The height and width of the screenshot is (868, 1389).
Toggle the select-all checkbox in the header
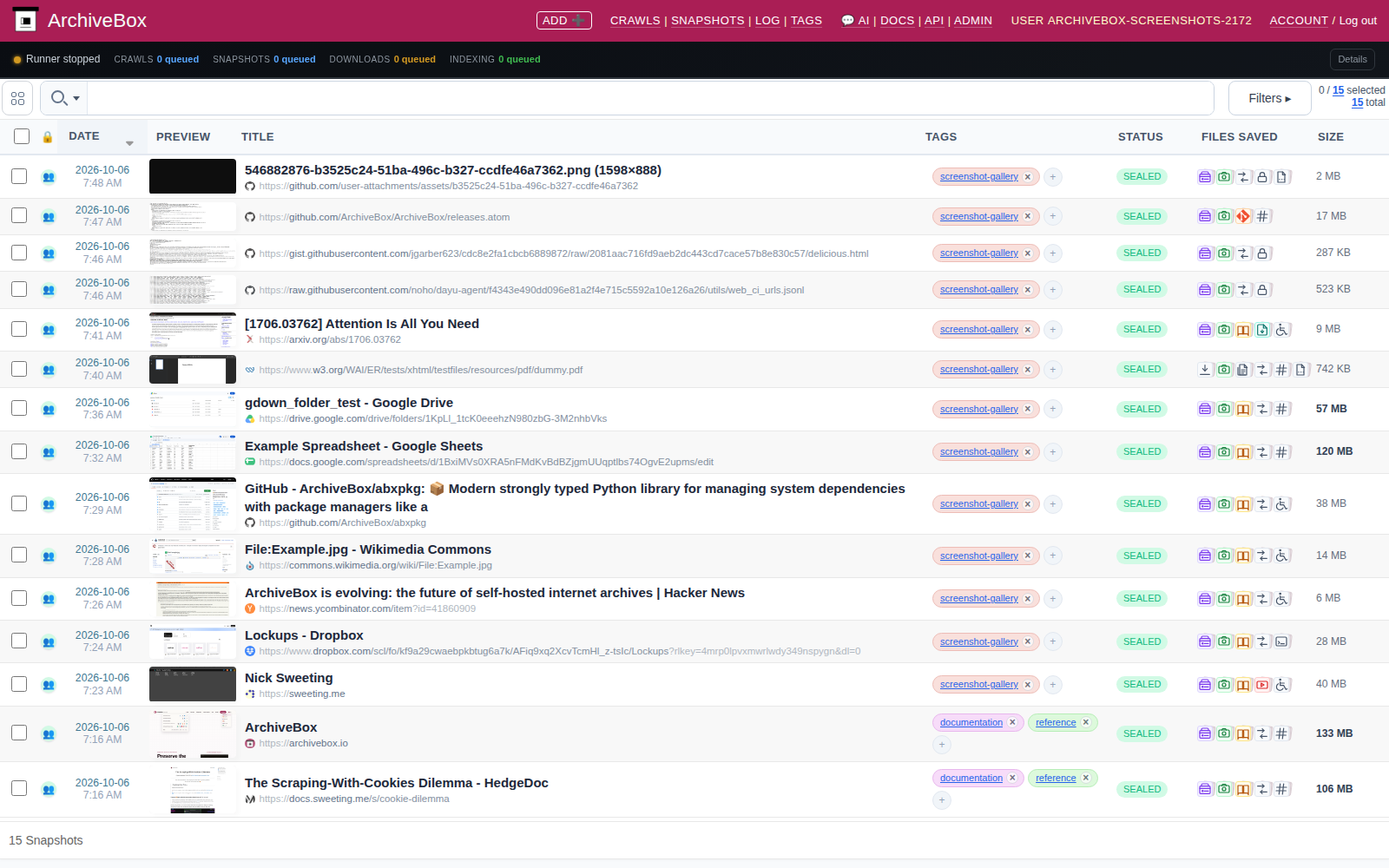point(22,136)
